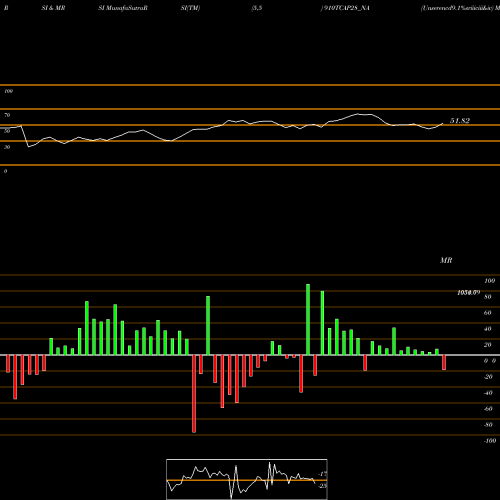Click the MR axis label -60

tap(488, 409)
